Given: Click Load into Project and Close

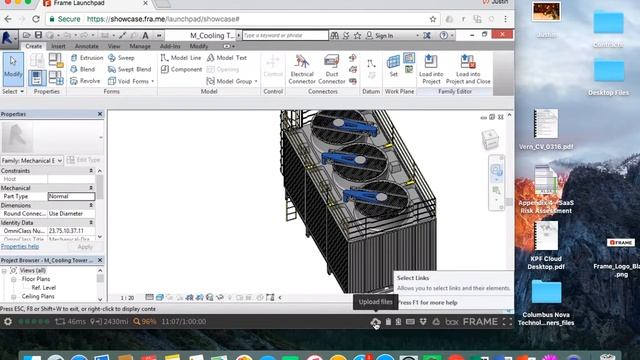Looking at the screenshot, I should (x=468, y=69).
